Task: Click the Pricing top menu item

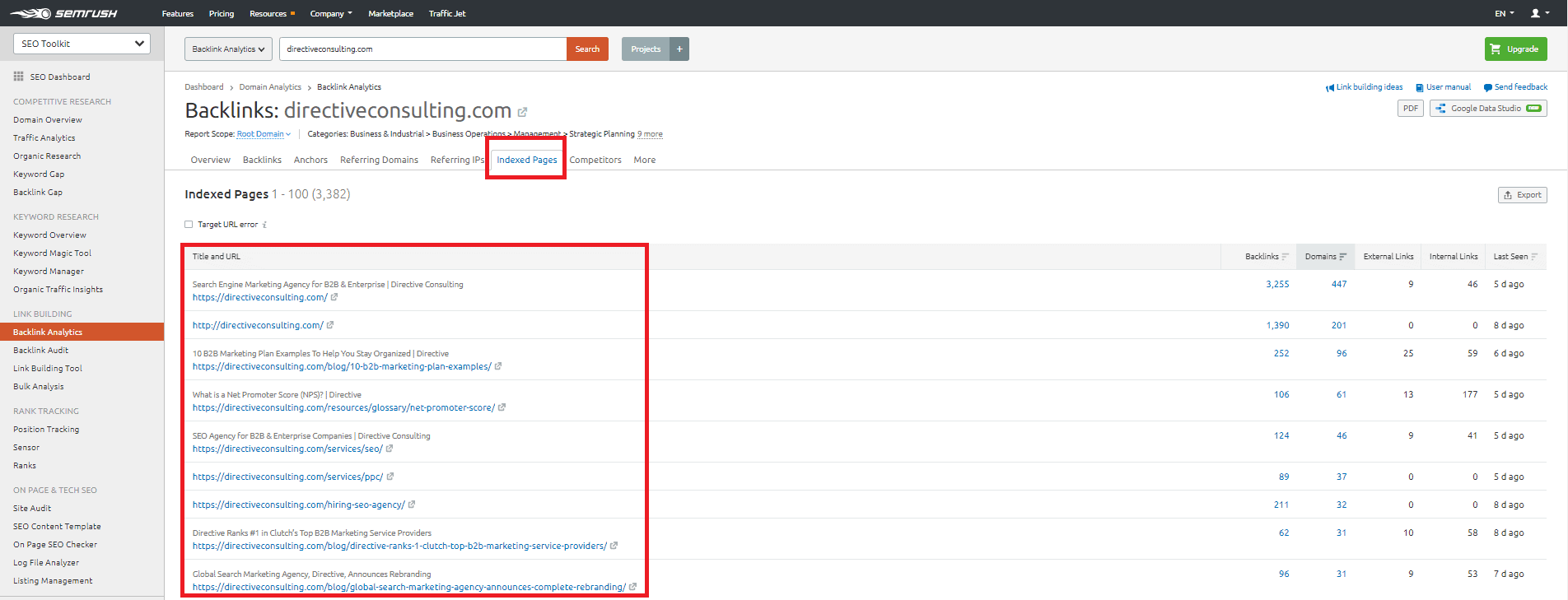Action: click(222, 13)
